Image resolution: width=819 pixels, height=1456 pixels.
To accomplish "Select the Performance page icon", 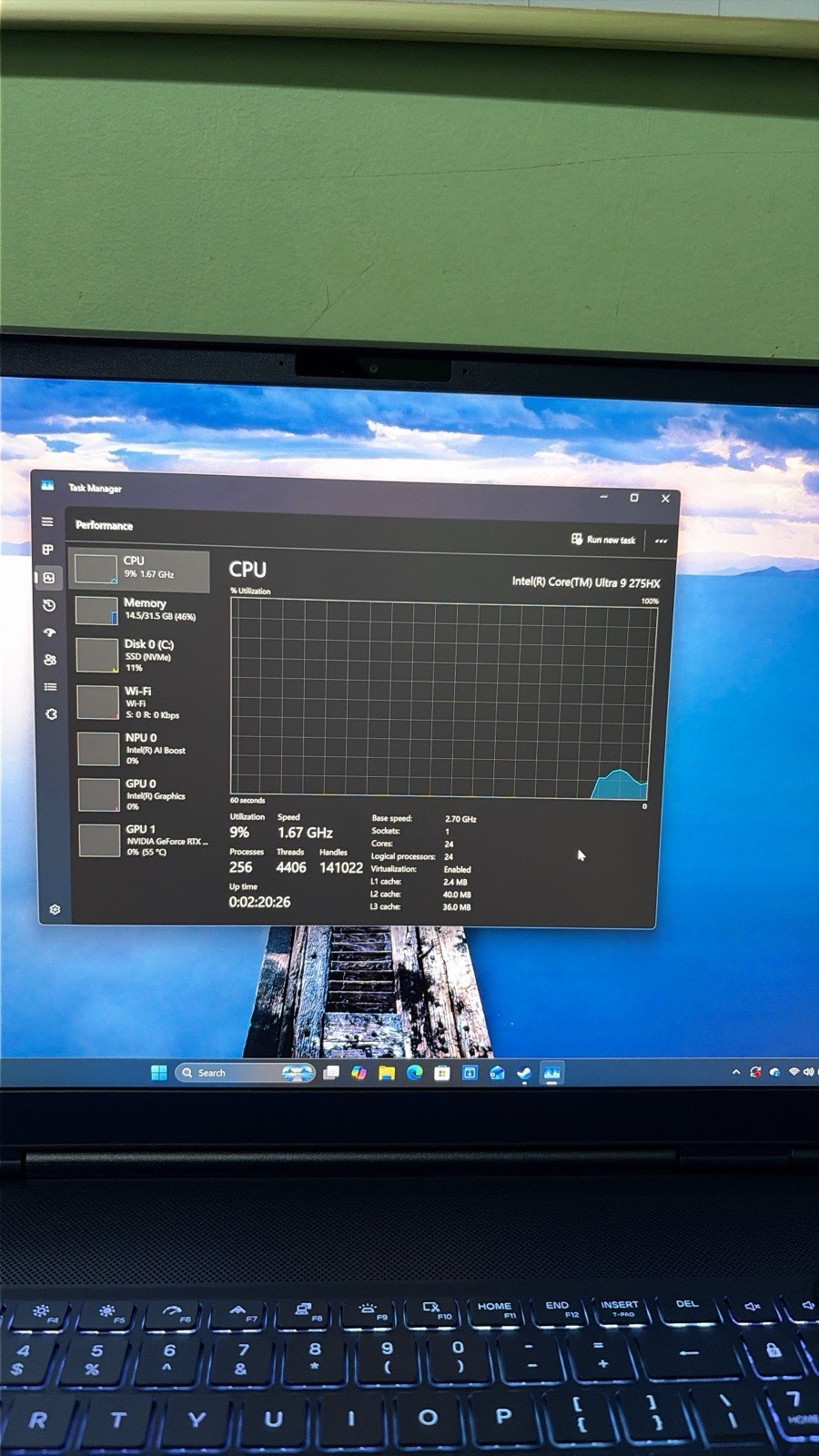I will 49,578.
